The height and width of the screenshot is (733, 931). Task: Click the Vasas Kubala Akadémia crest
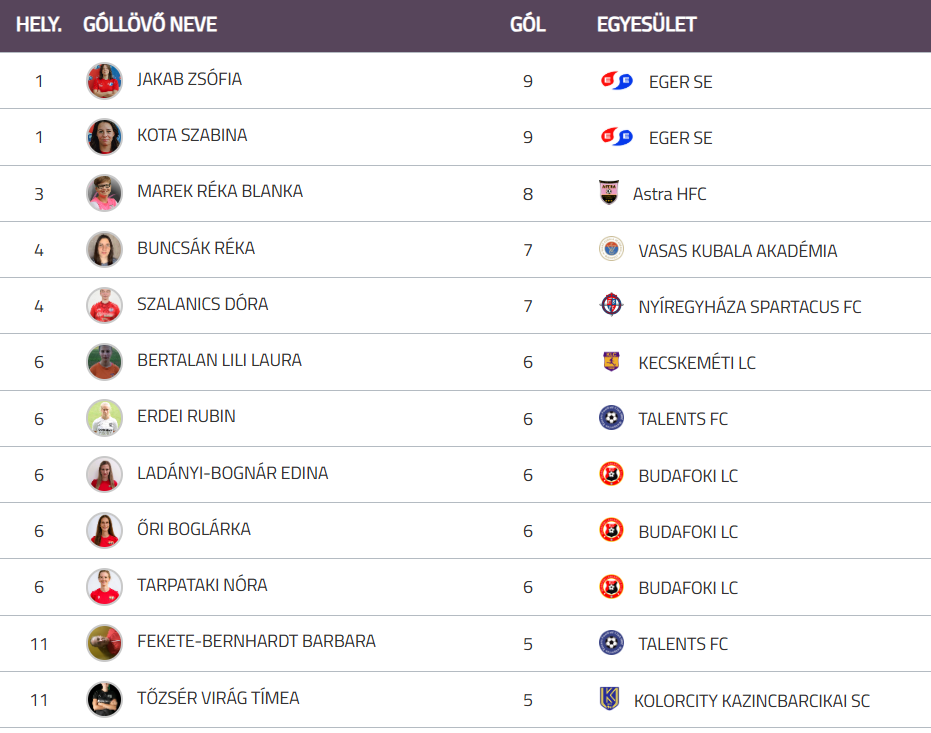pos(611,250)
